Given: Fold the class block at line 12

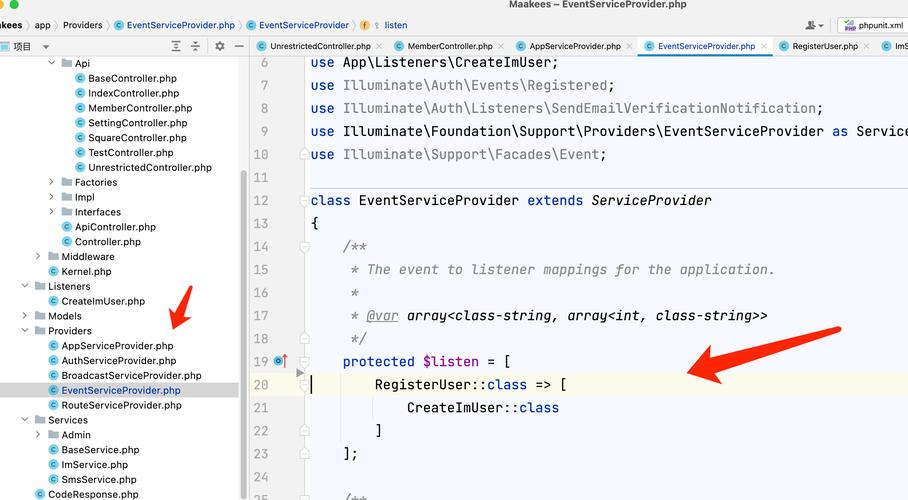Looking at the screenshot, I should click(304, 201).
